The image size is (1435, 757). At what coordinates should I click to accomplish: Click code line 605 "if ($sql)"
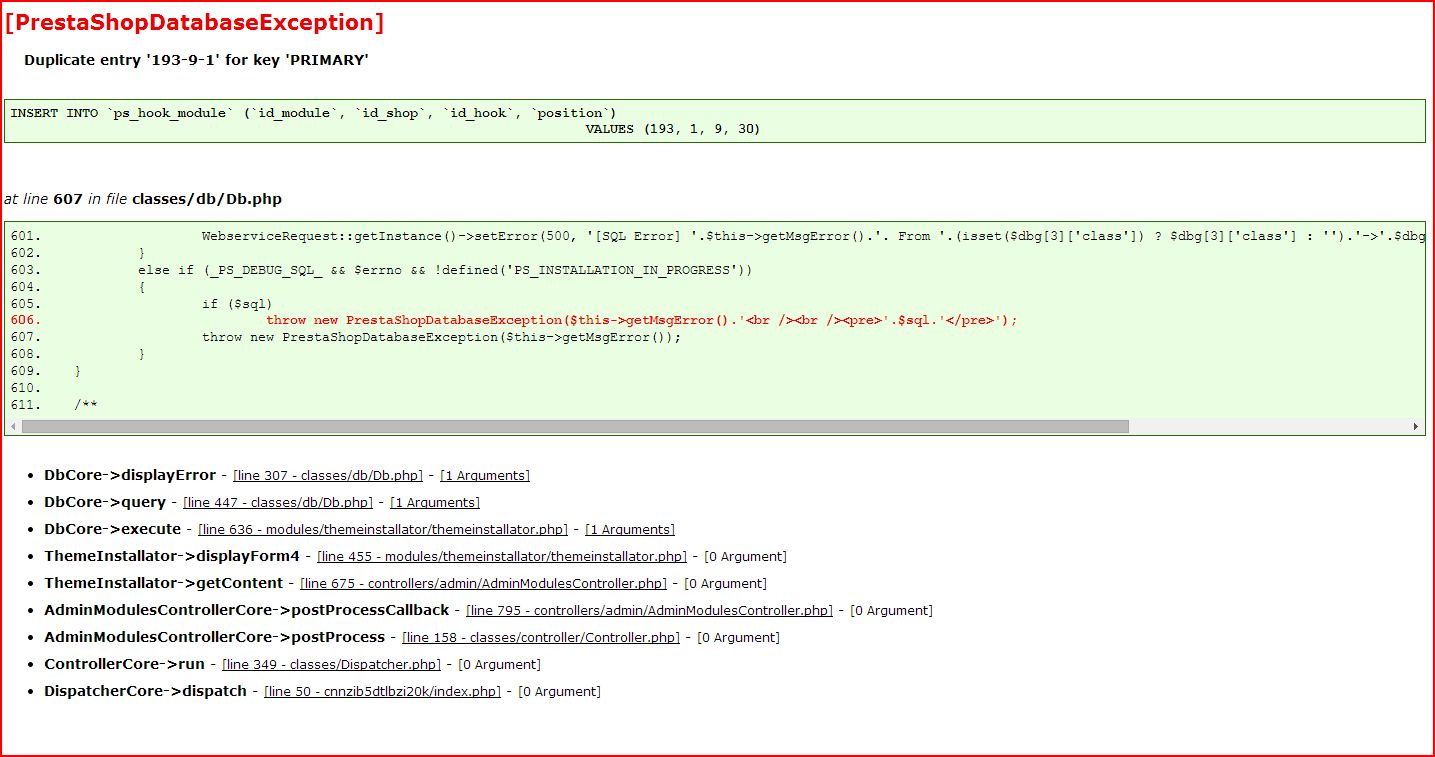click(x=141, y=304)
